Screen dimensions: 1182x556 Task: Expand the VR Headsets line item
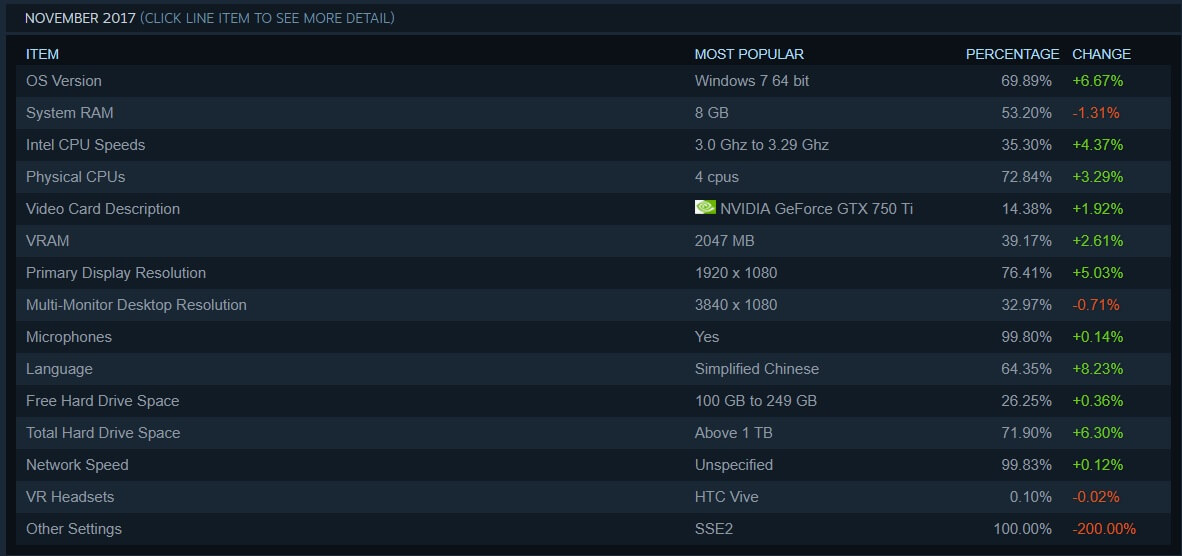70,497
